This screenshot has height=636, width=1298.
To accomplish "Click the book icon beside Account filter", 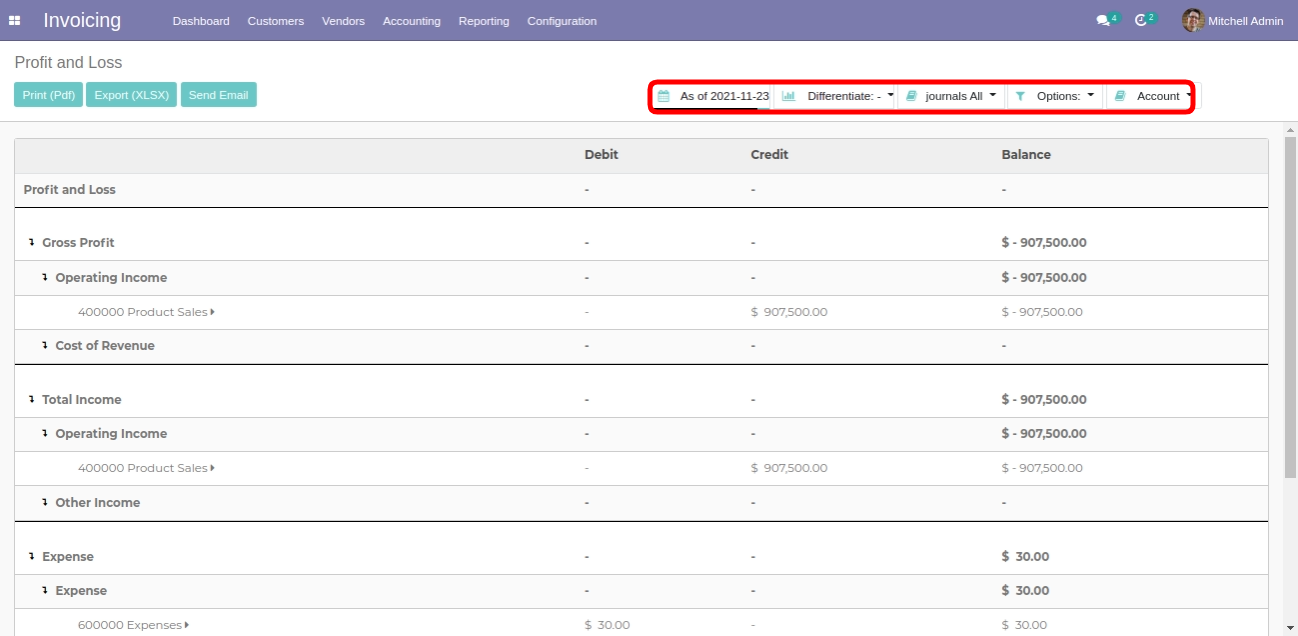I will coord(1120,96).
